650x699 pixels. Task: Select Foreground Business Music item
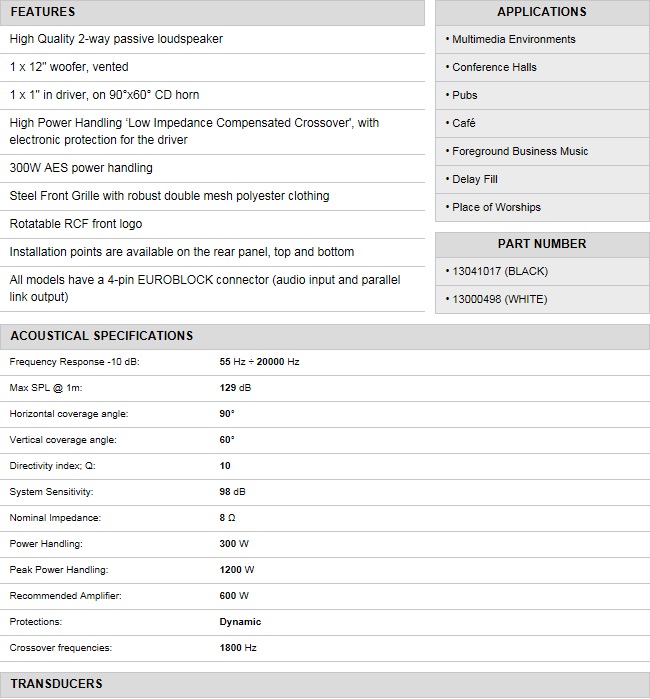coord(520,151)
